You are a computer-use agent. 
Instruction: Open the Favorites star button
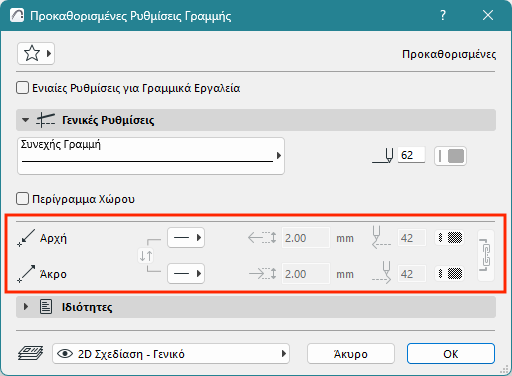click(x=36, y=53)
